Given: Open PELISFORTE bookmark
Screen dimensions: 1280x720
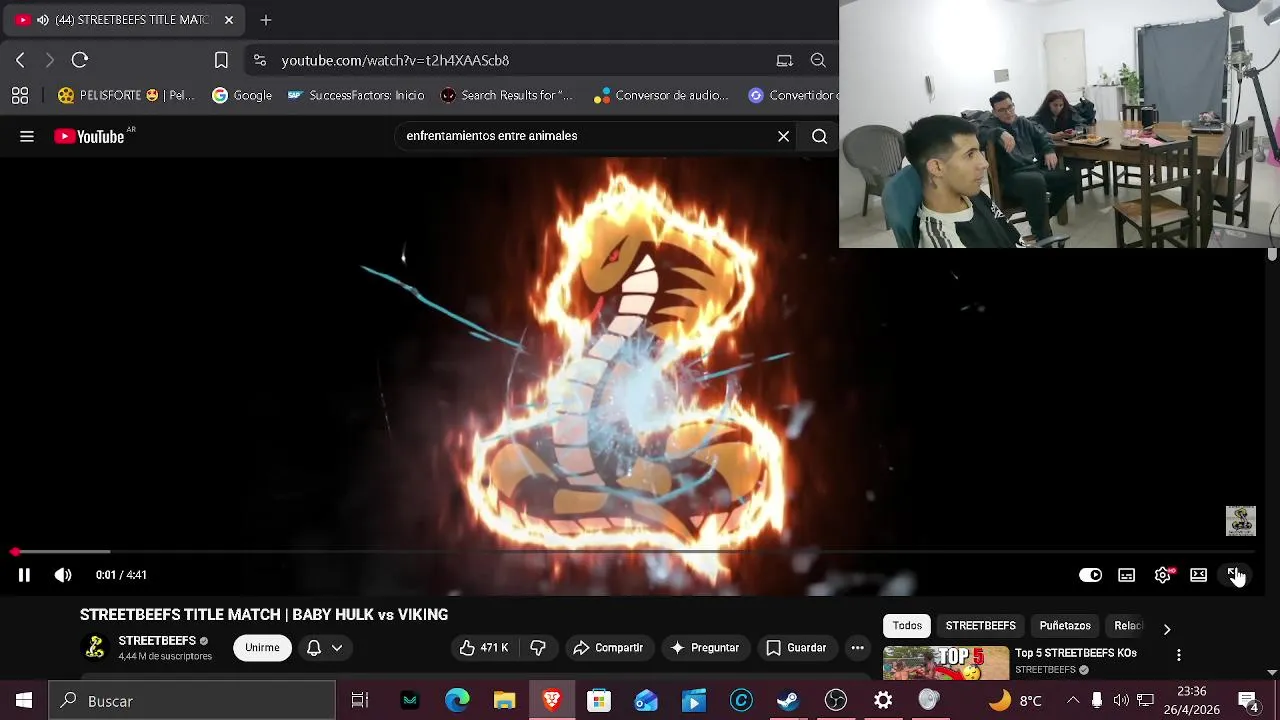Looking at the screenshot, I should (126, 95).
